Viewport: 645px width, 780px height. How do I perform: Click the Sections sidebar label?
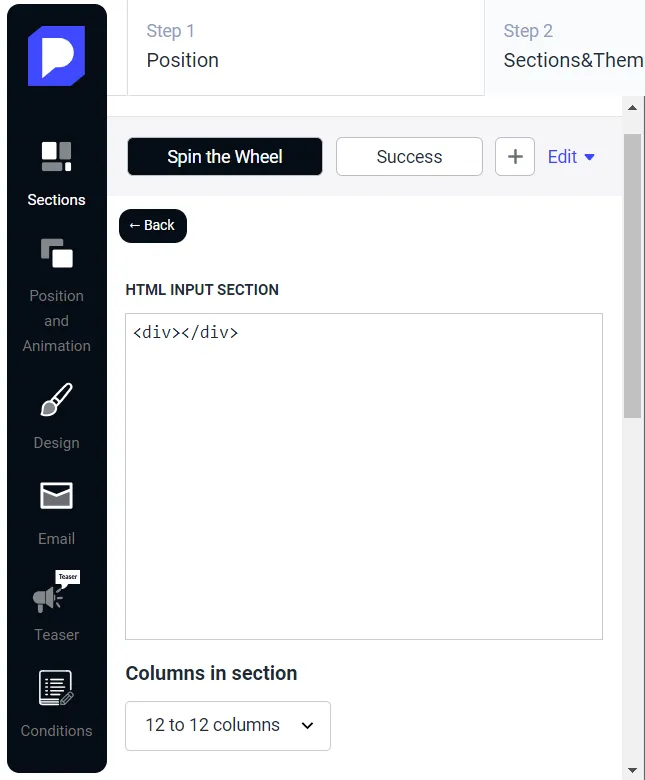tap(56, 200)
